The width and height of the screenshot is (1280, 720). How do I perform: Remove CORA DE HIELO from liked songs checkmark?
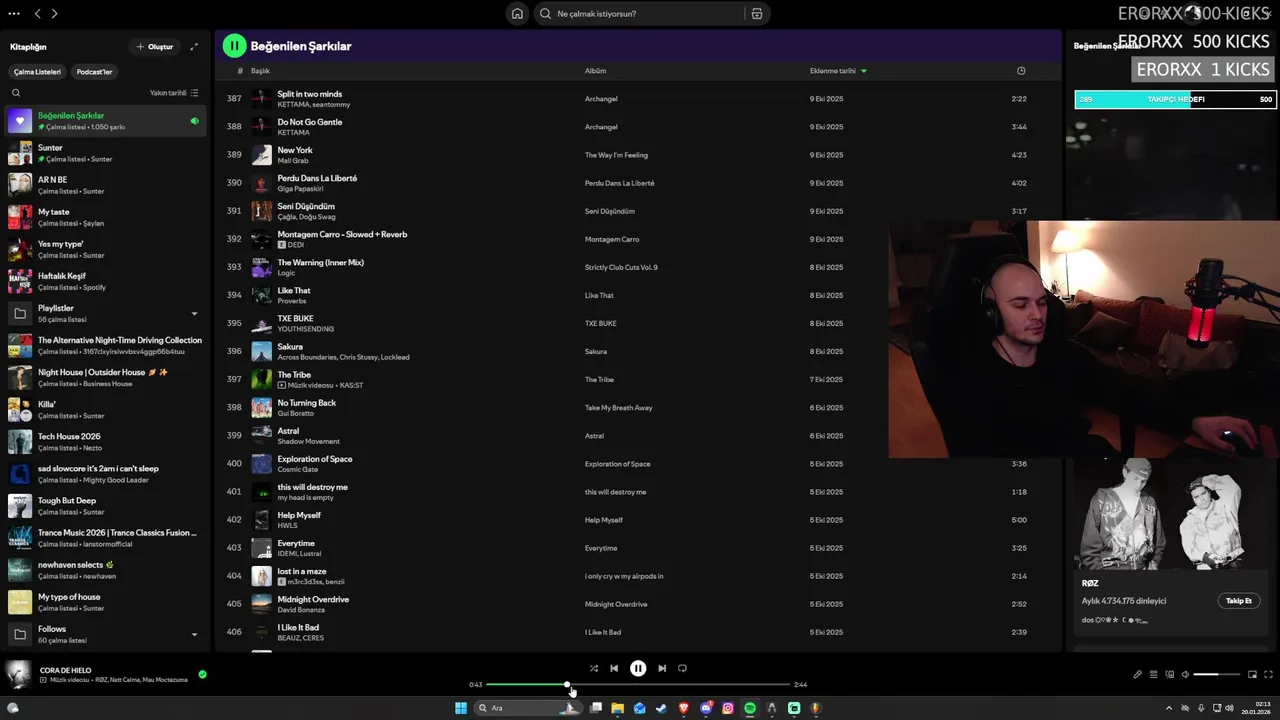[x=202, y=675]
